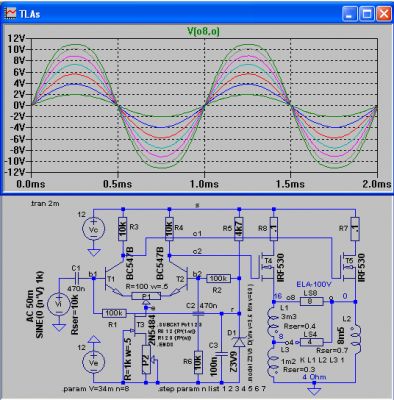Maximize the TLAs window
The height and width of the screenshot is (400, 394).
coord(367,14)
